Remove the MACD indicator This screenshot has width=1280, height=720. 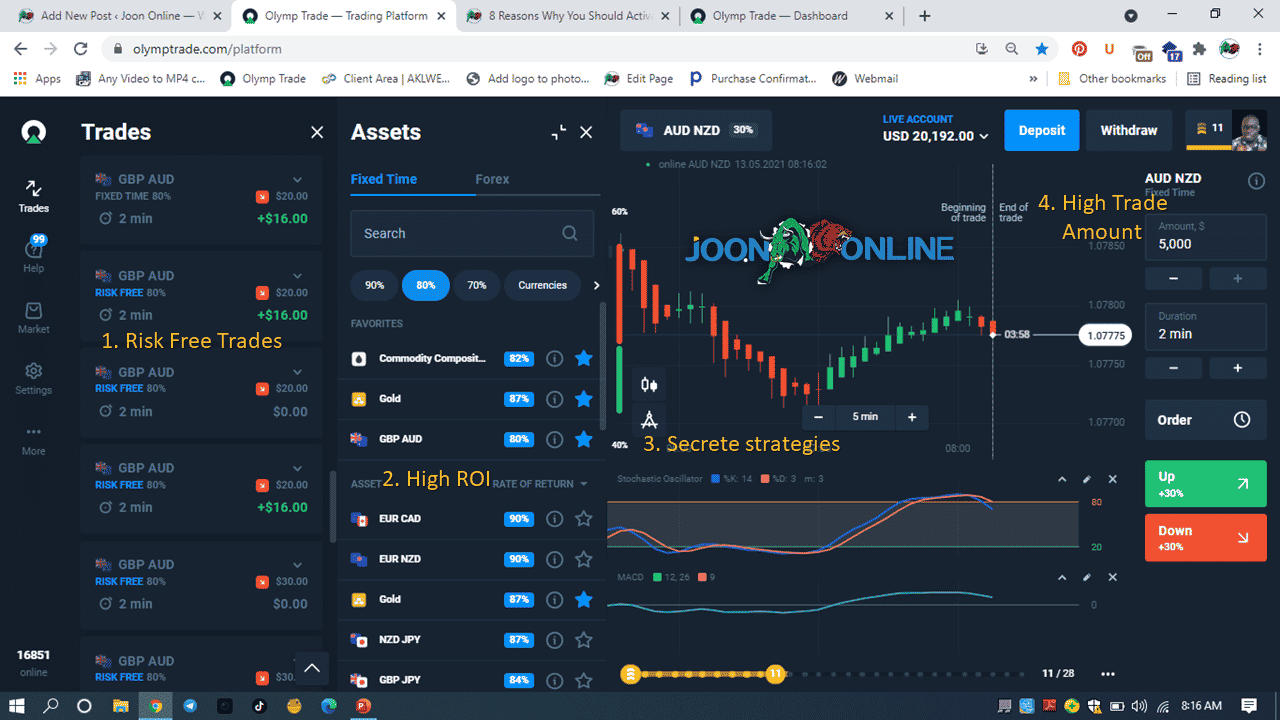pyautogui.click(x=1112, y=577)
